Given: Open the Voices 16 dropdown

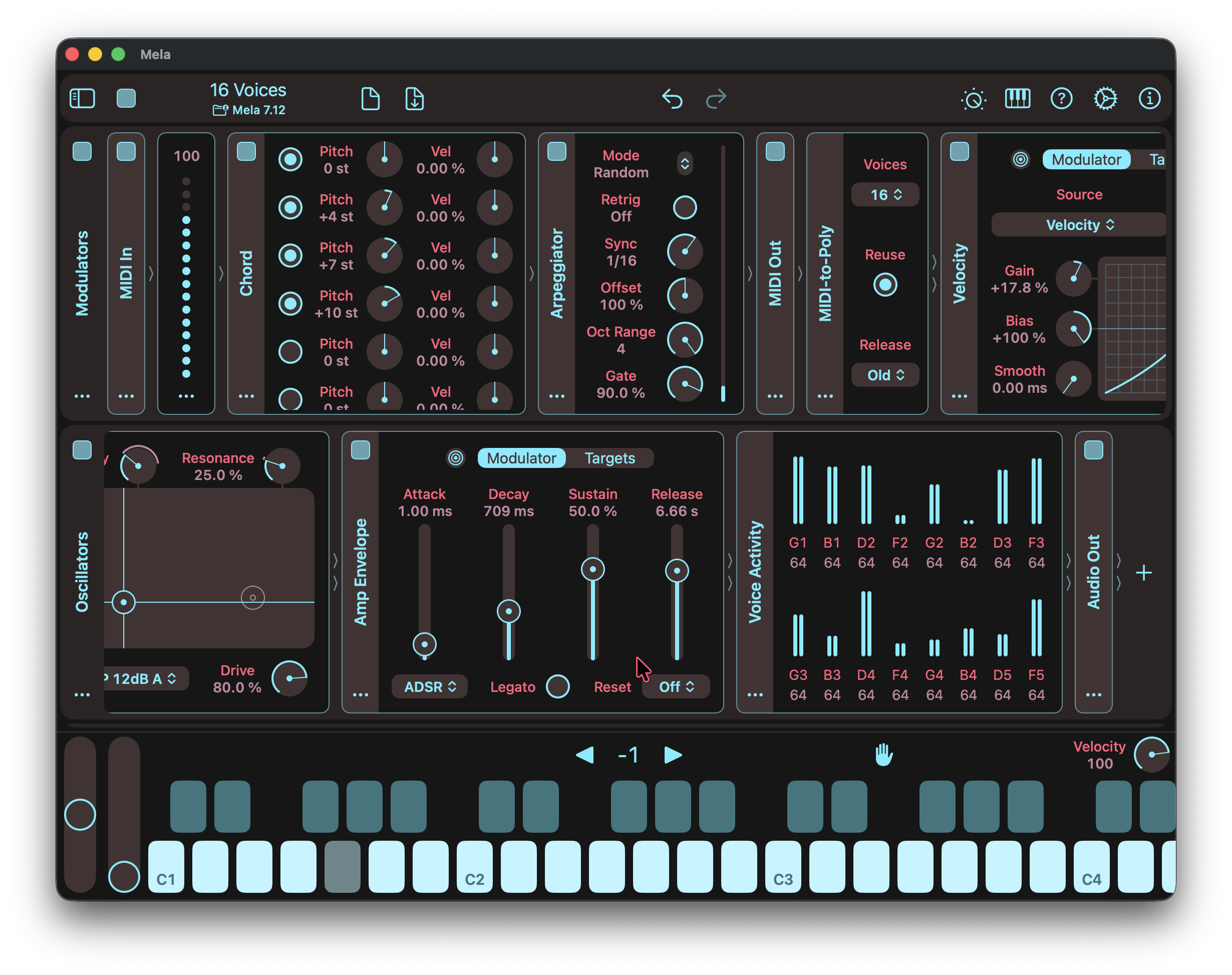Looking at the screenshot, I should coord(885,195).
